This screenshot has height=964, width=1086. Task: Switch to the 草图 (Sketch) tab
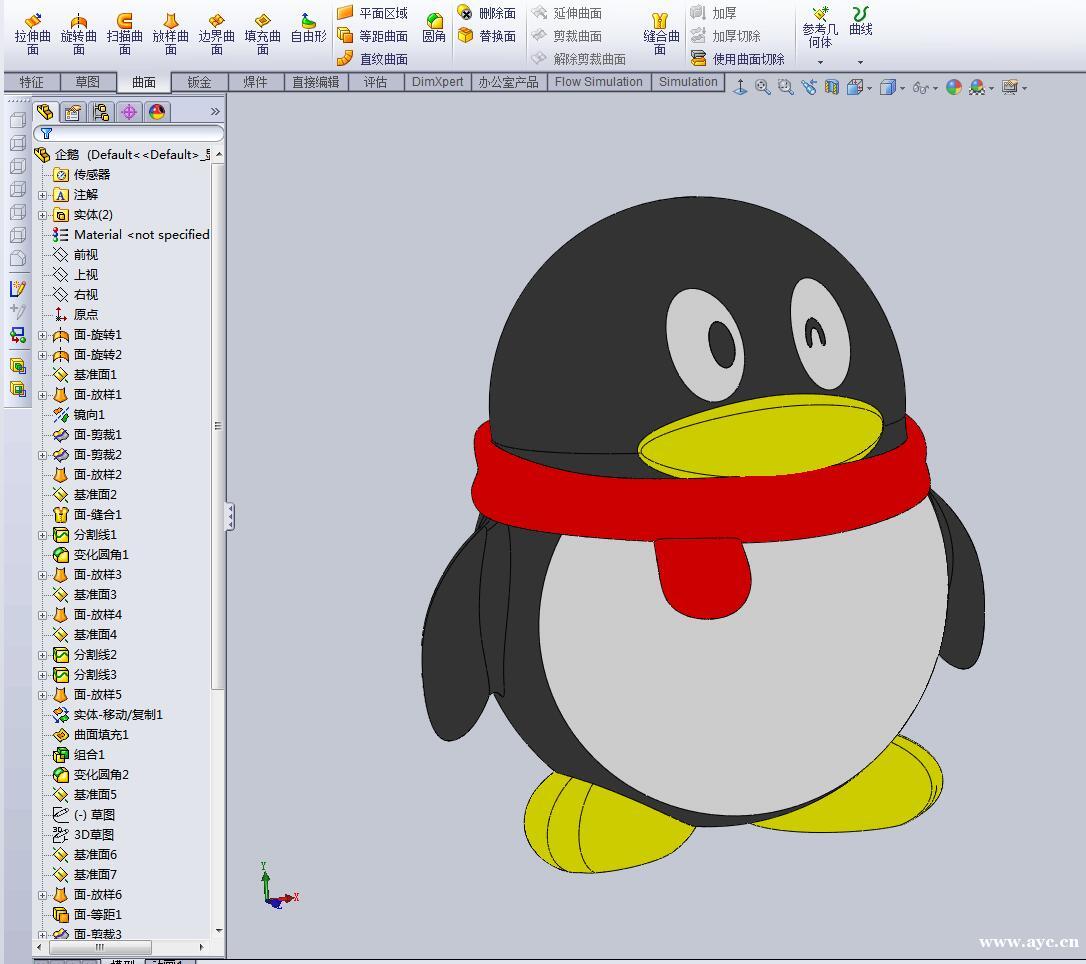pos(87,82)
